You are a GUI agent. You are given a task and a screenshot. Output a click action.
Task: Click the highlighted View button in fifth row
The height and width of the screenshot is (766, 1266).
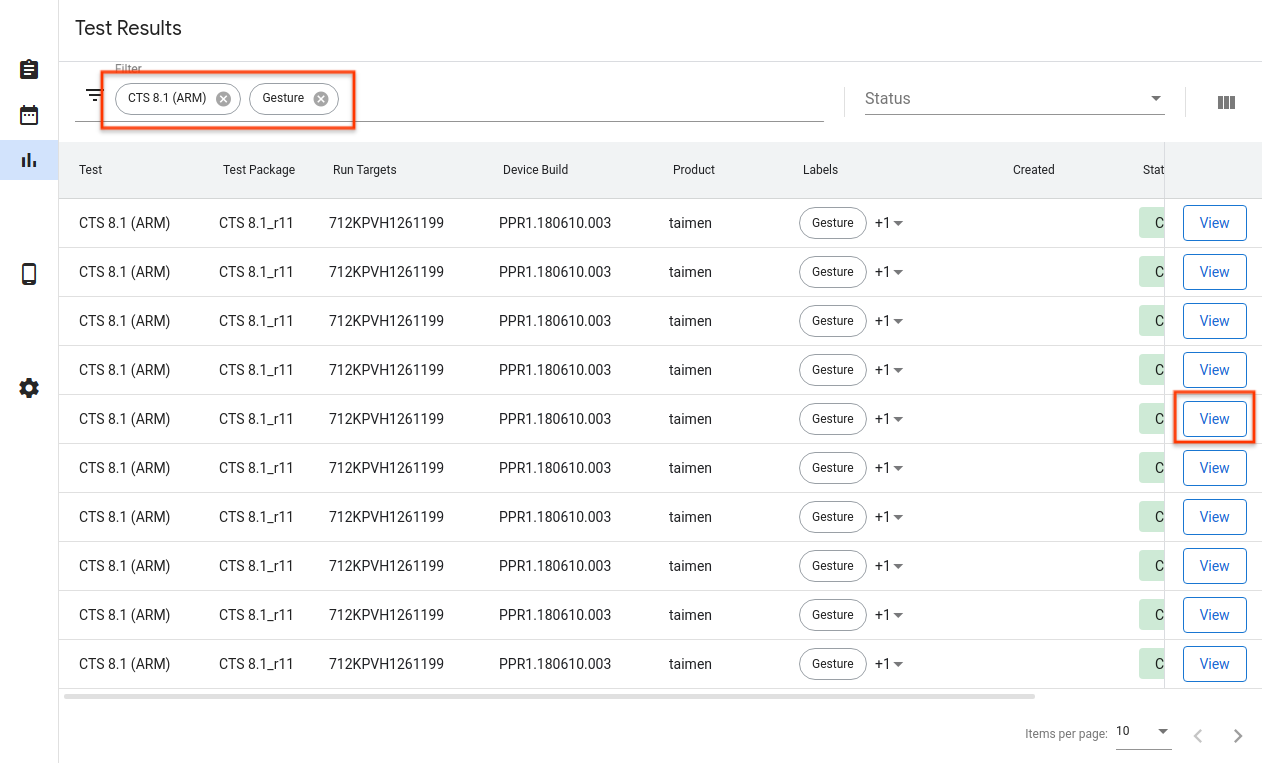(1214, 419)
